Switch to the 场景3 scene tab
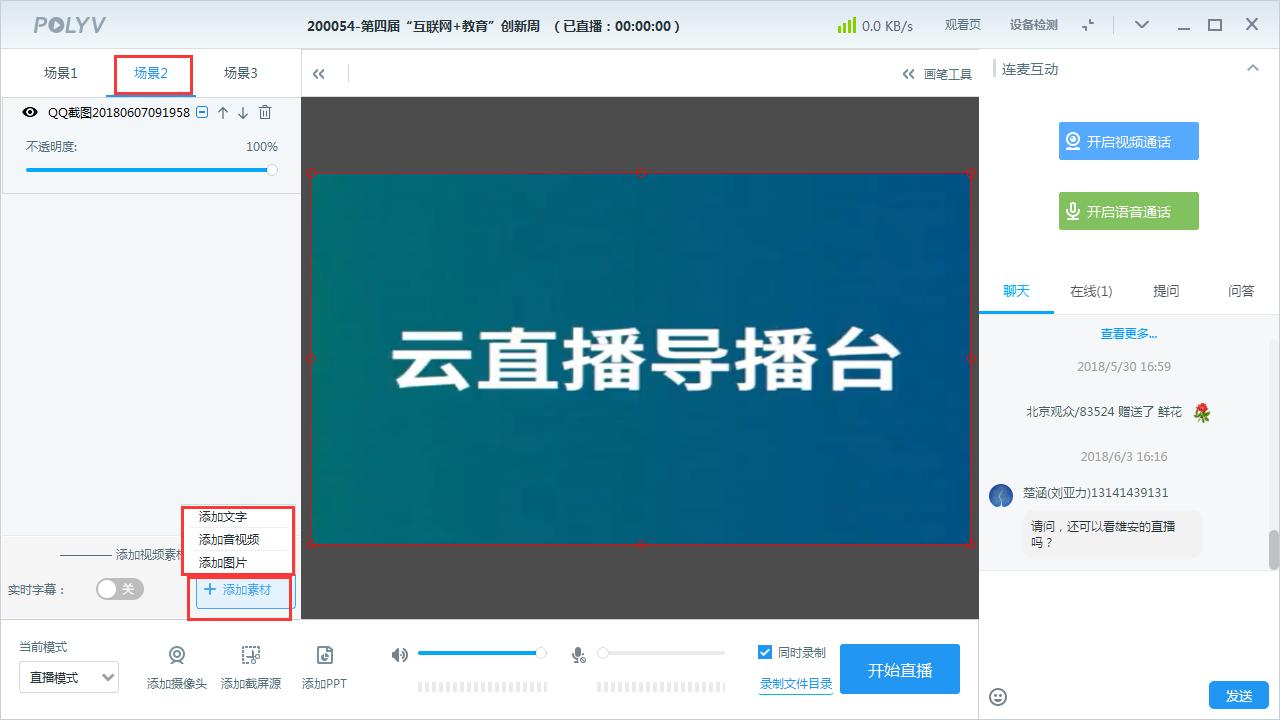The height and width of the screenshot is (720, 1280). coord(240,73)
